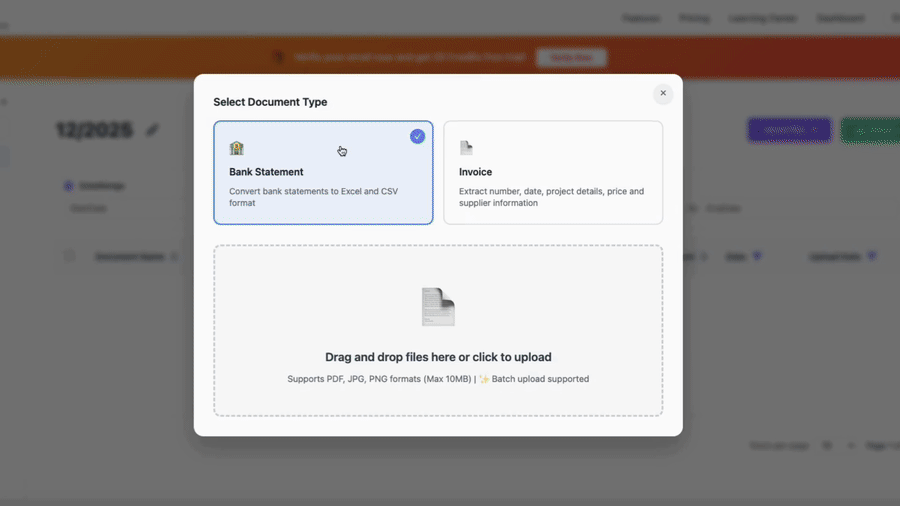Open the Pricing menu item

(x=693, y=18)
